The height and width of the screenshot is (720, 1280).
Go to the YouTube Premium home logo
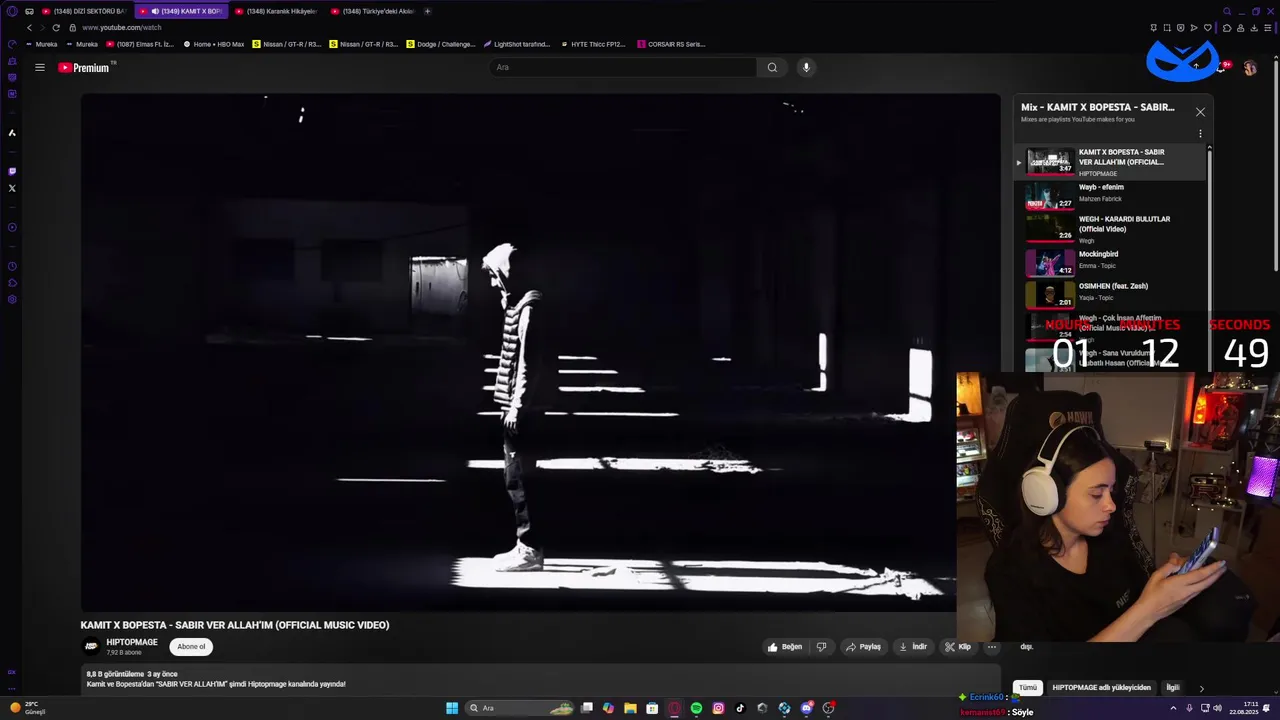point(84,68)
